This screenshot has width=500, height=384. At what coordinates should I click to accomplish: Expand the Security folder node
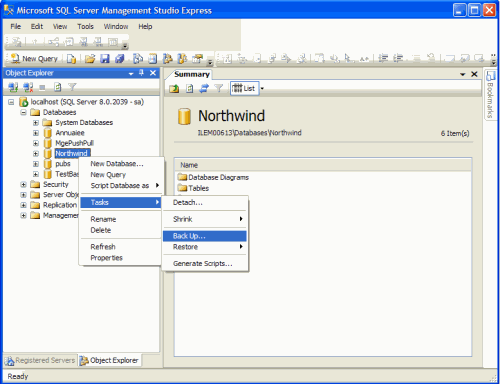click(23, 185)
